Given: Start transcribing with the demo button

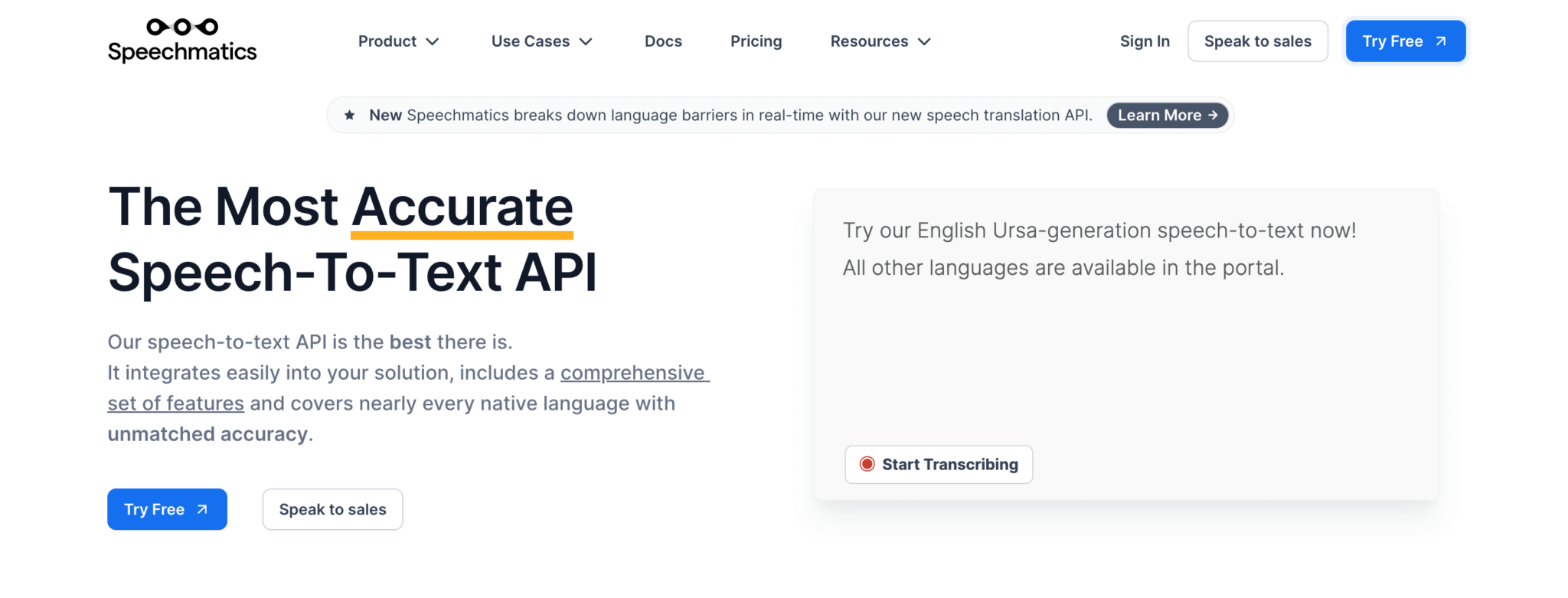Looking at the screenshot, I should point(939,464).
